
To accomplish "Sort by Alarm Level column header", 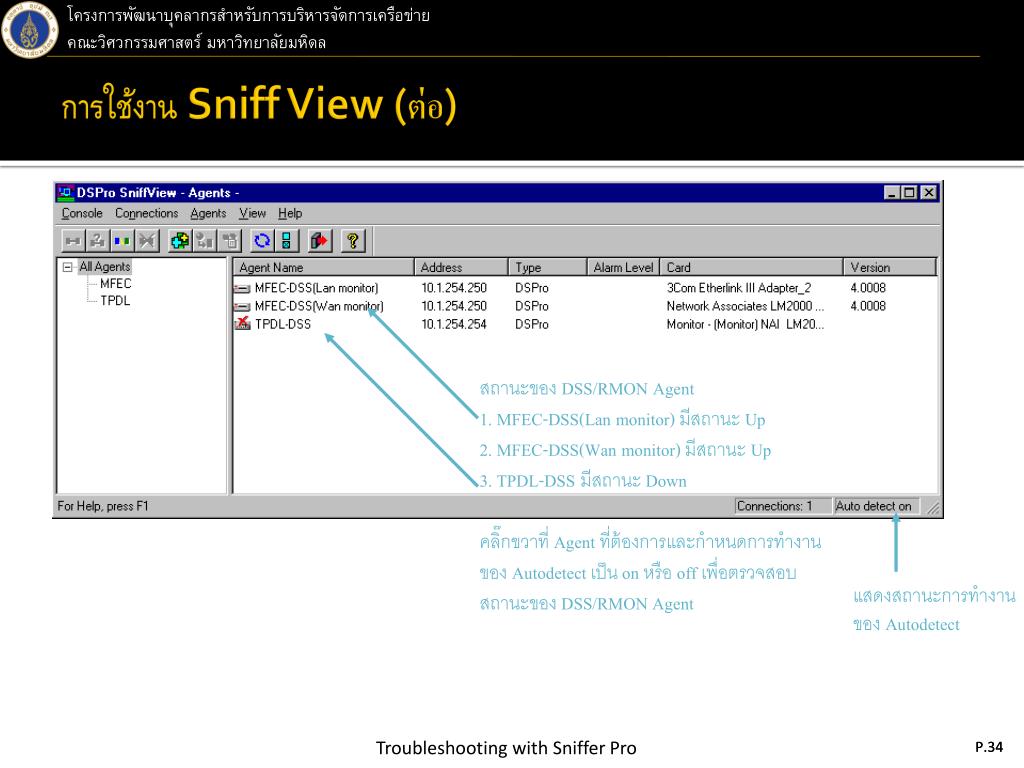I will tap(623, 267).
